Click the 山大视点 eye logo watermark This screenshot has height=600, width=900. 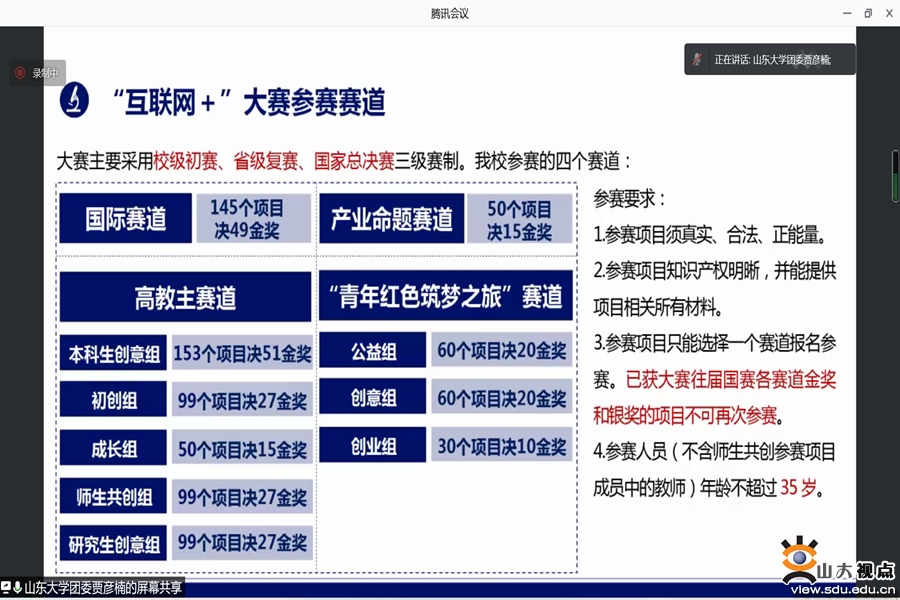point(799,560)
